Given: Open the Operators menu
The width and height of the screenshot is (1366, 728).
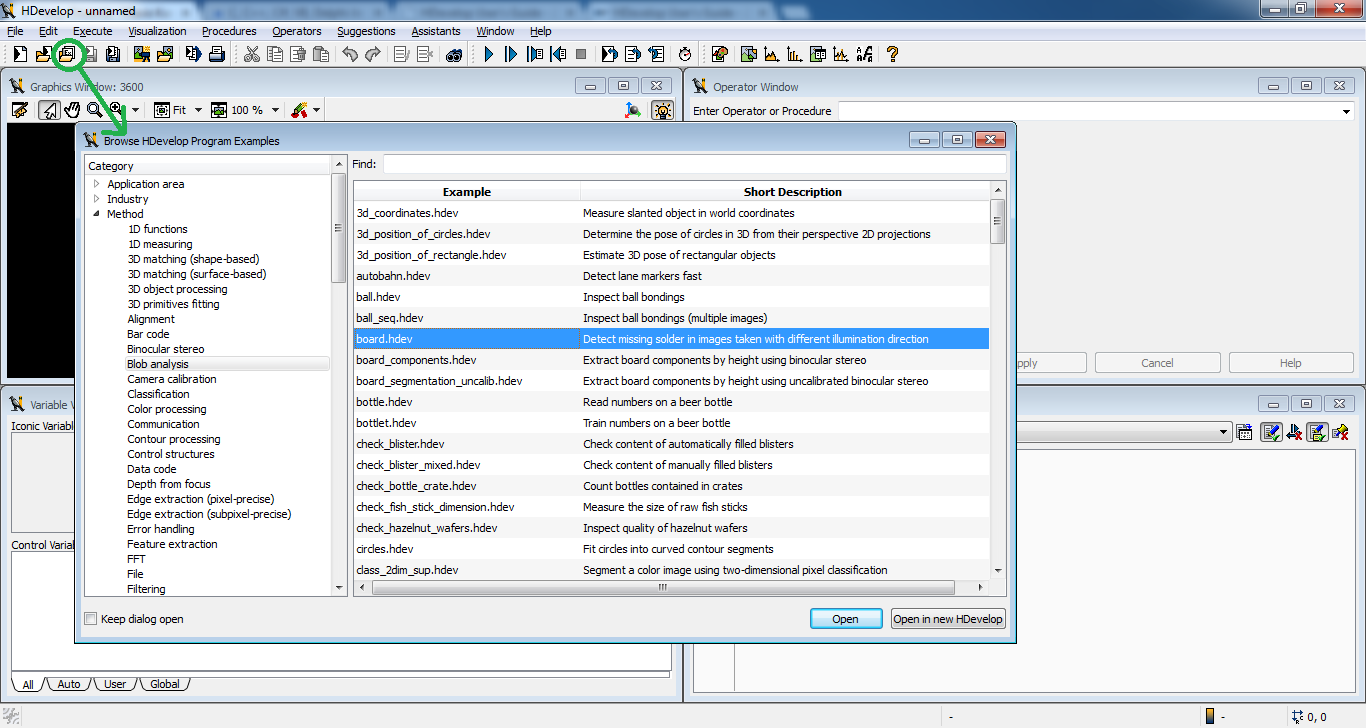Looking at the screenshot, I should [297, 31].
